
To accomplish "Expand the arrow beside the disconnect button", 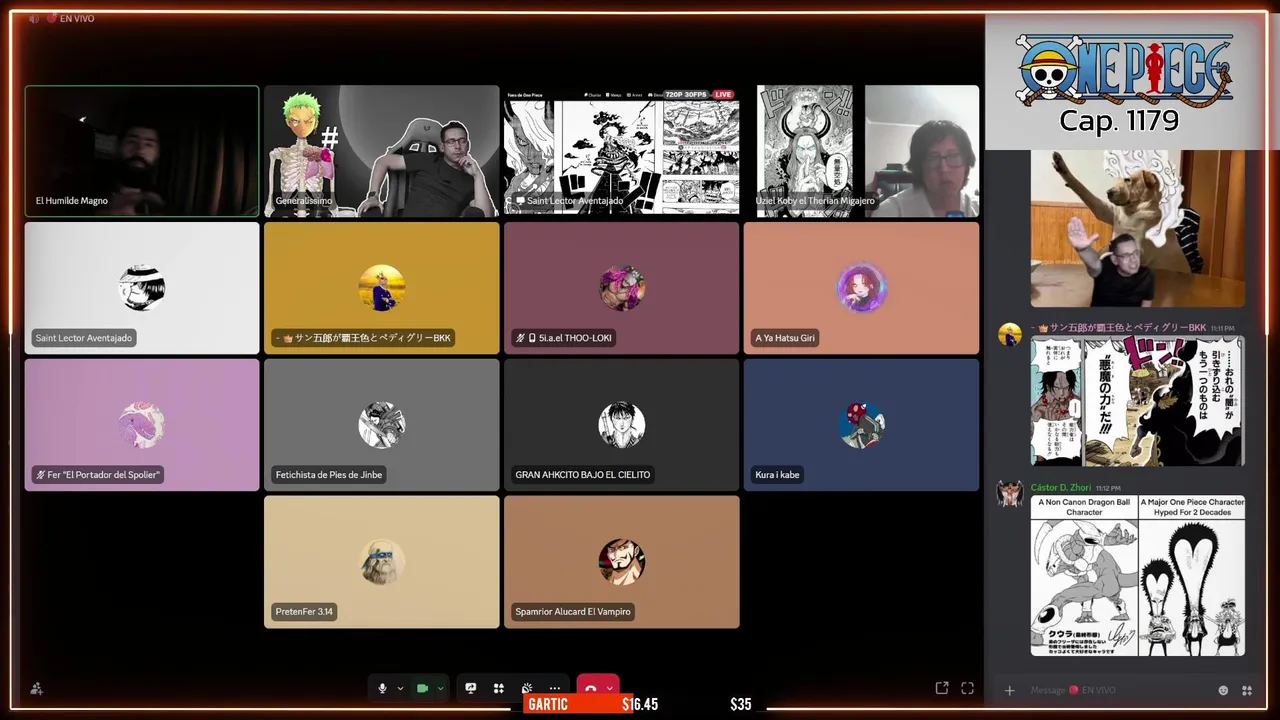I will click(609, 688).
